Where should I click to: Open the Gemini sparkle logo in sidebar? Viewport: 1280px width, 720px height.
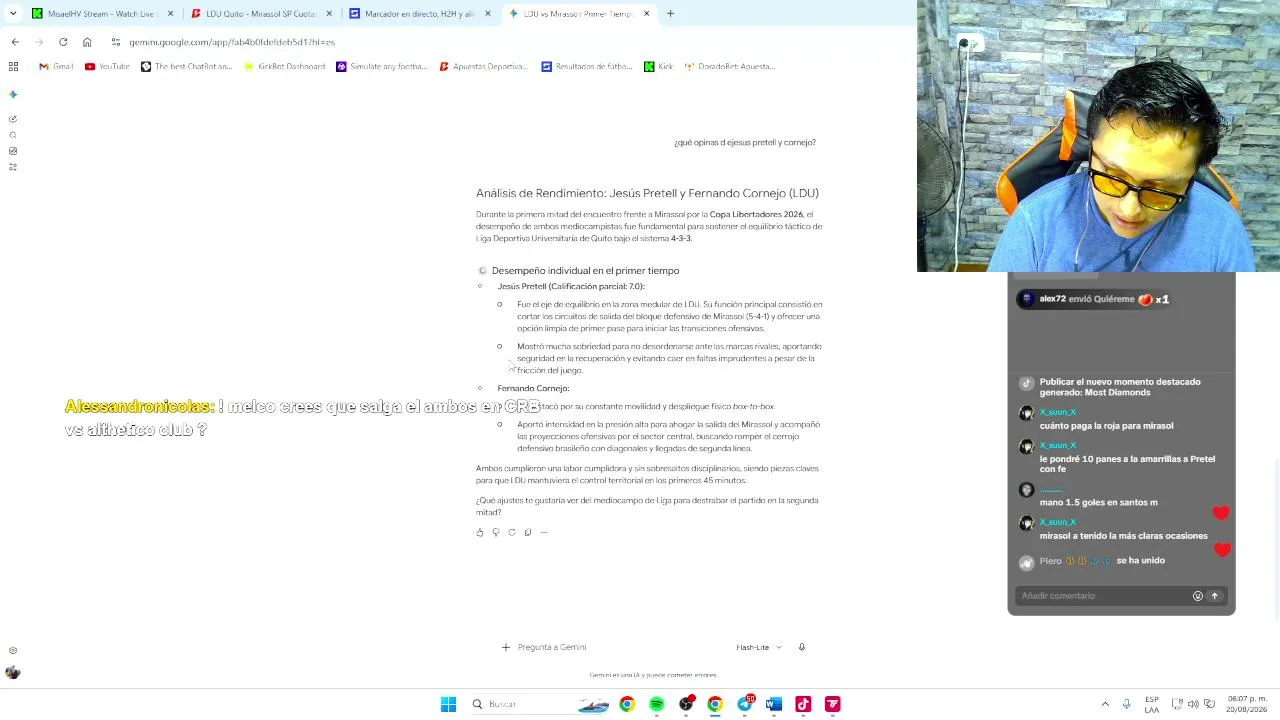coord(13,94)
